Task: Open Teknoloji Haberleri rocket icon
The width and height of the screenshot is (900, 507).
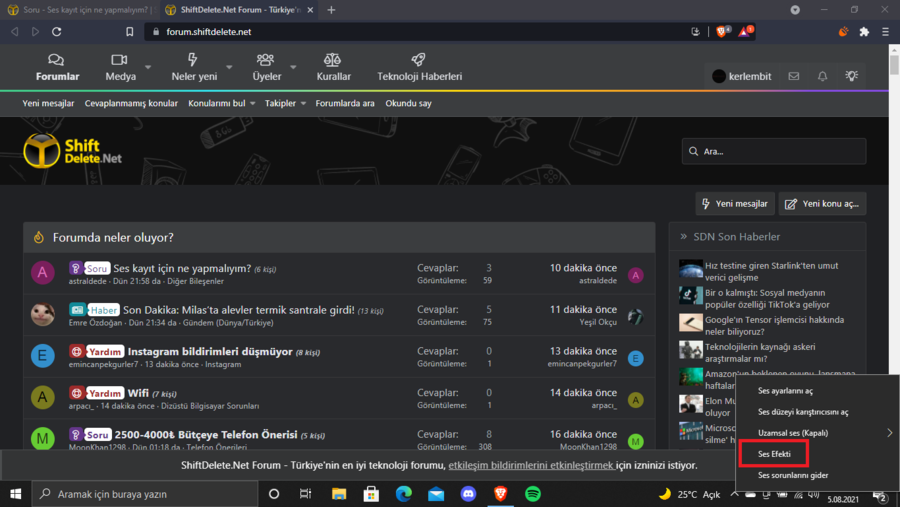Action: tap(419, 61)
